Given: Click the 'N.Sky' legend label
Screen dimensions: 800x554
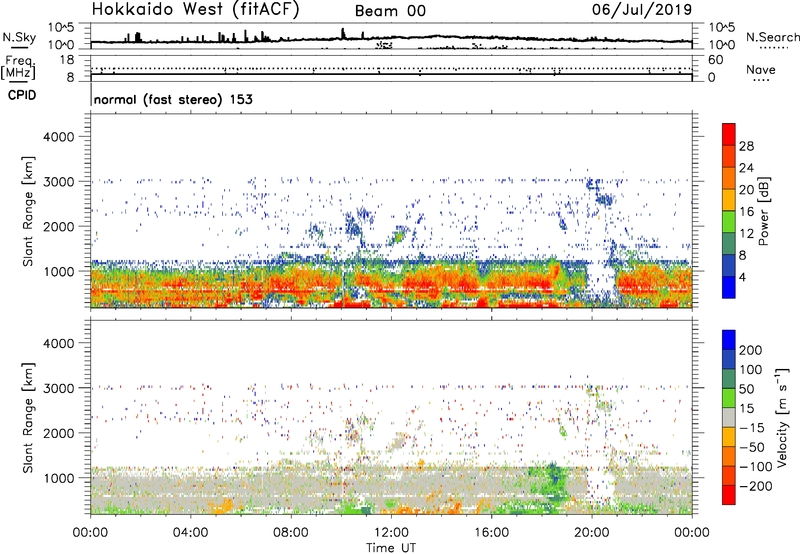Looking at the screenshot, I should tap(19, 37).
